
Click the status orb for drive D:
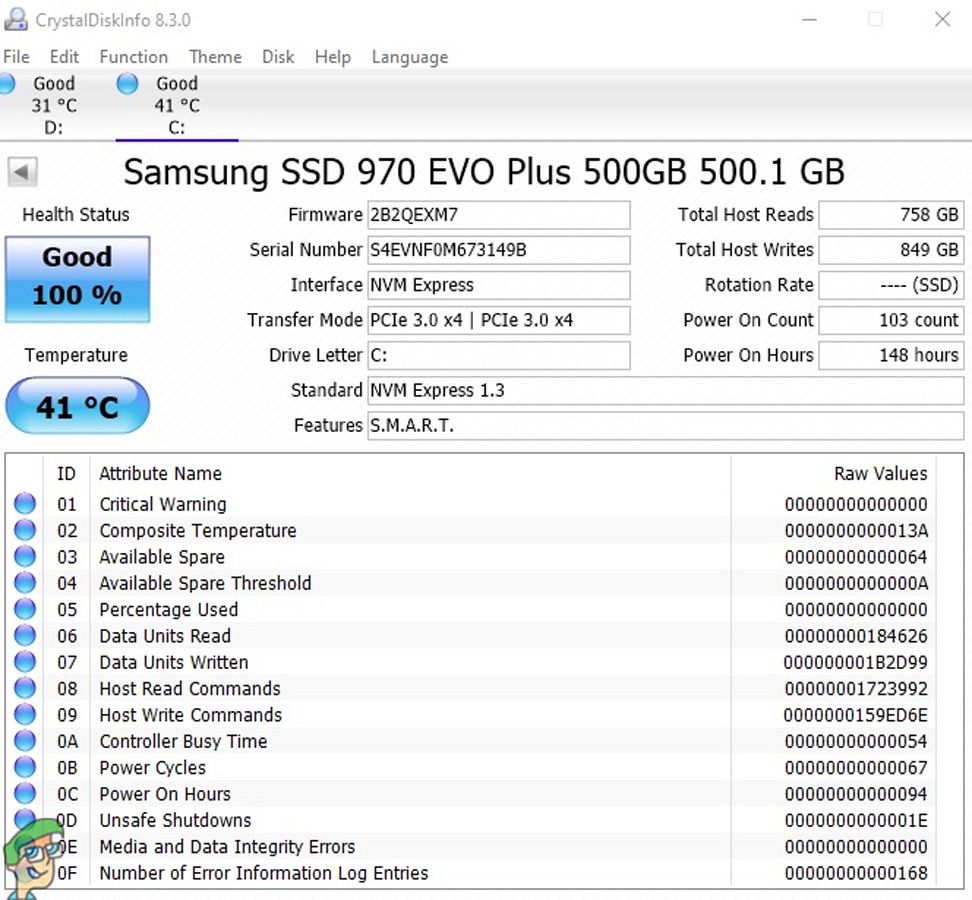(x=6, y=84)
